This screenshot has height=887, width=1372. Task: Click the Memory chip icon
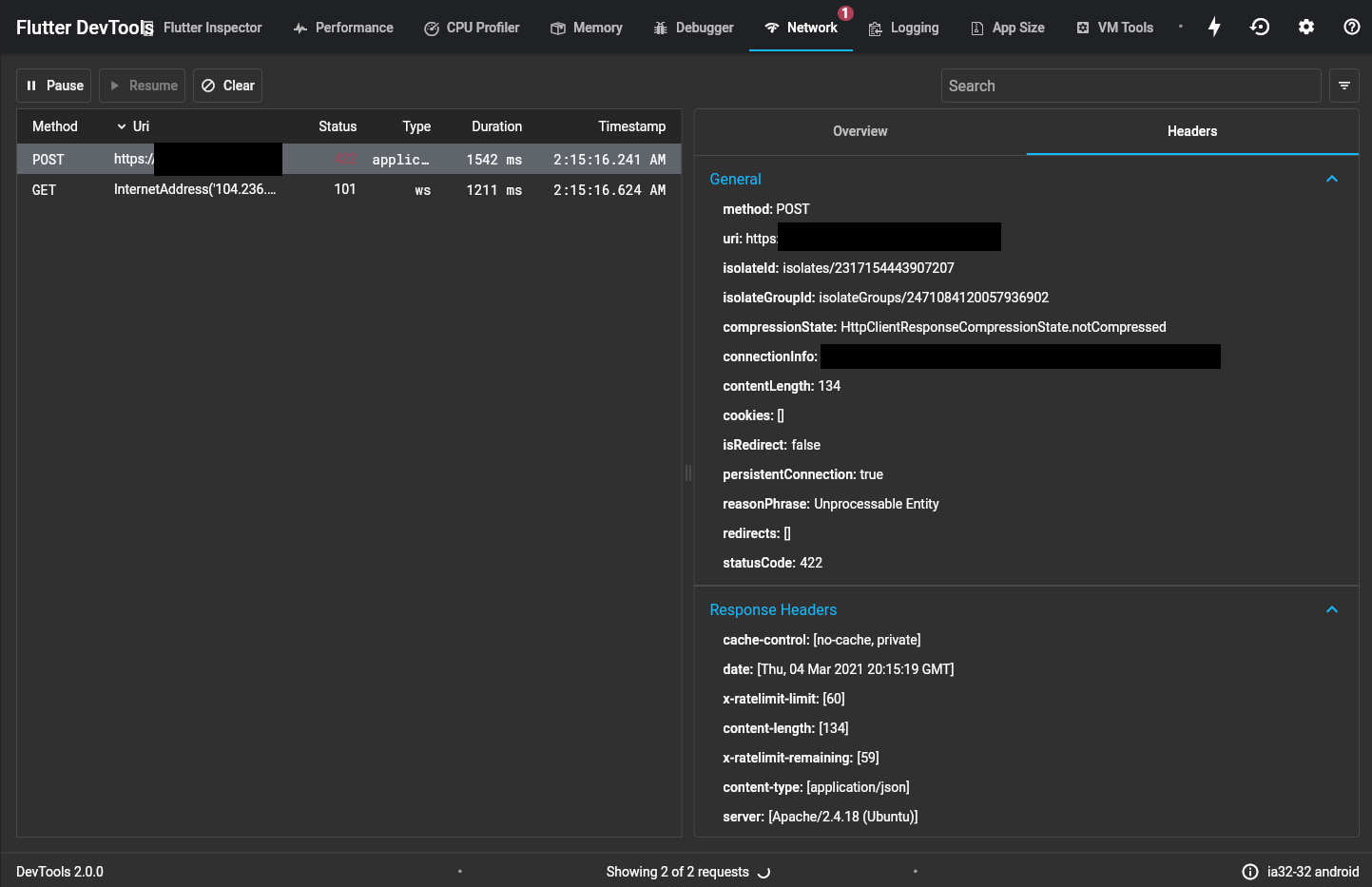tap(558, 28)
